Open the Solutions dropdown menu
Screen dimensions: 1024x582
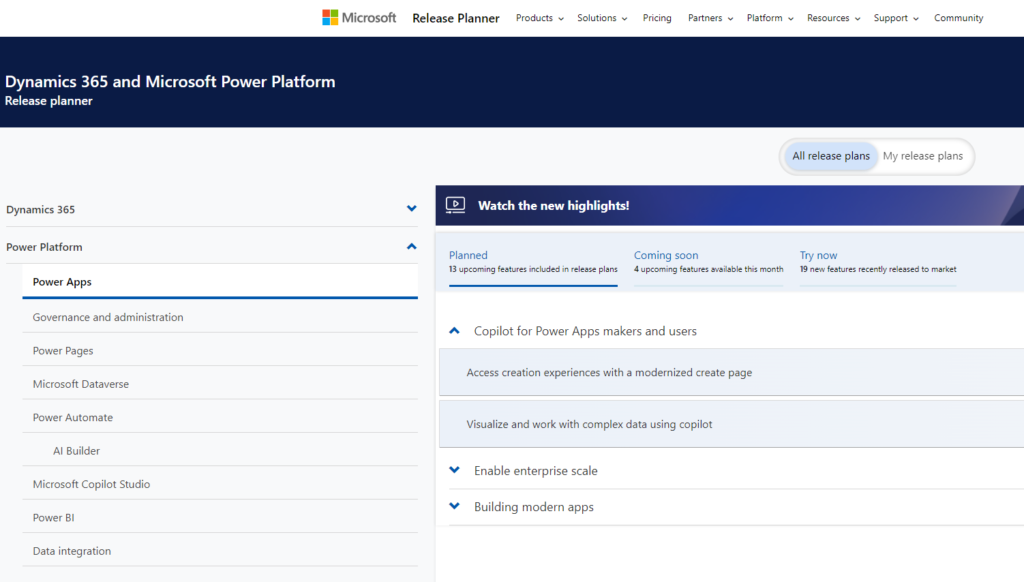[601, 18]
